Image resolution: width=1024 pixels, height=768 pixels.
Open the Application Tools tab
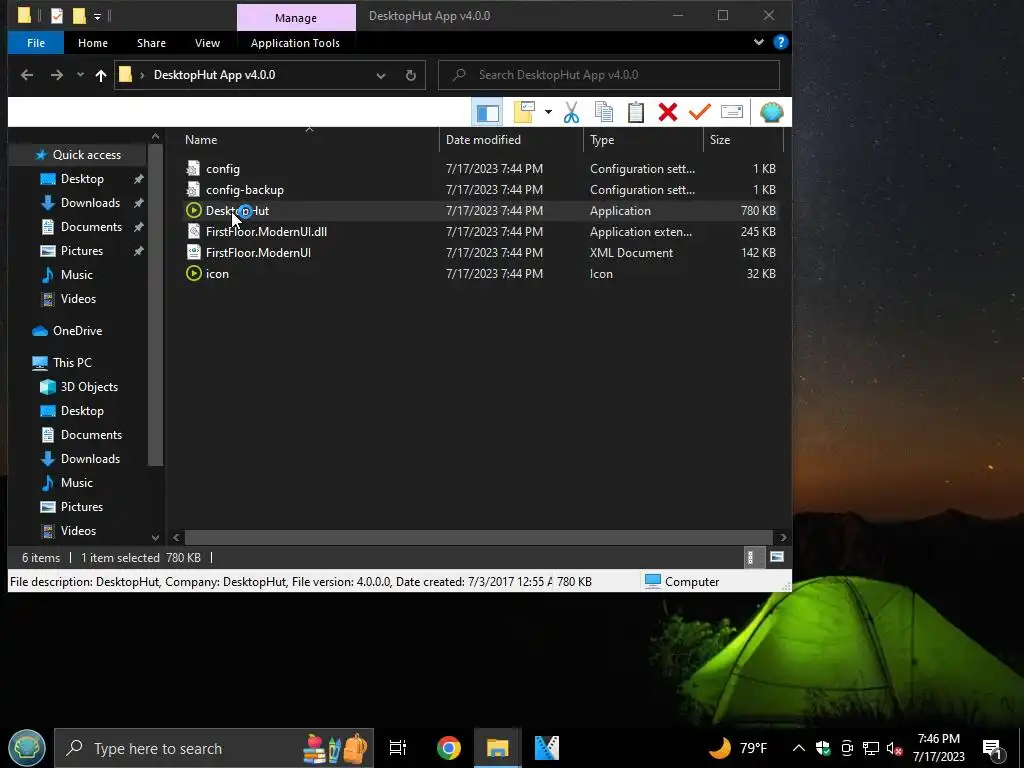coord(295,42)
